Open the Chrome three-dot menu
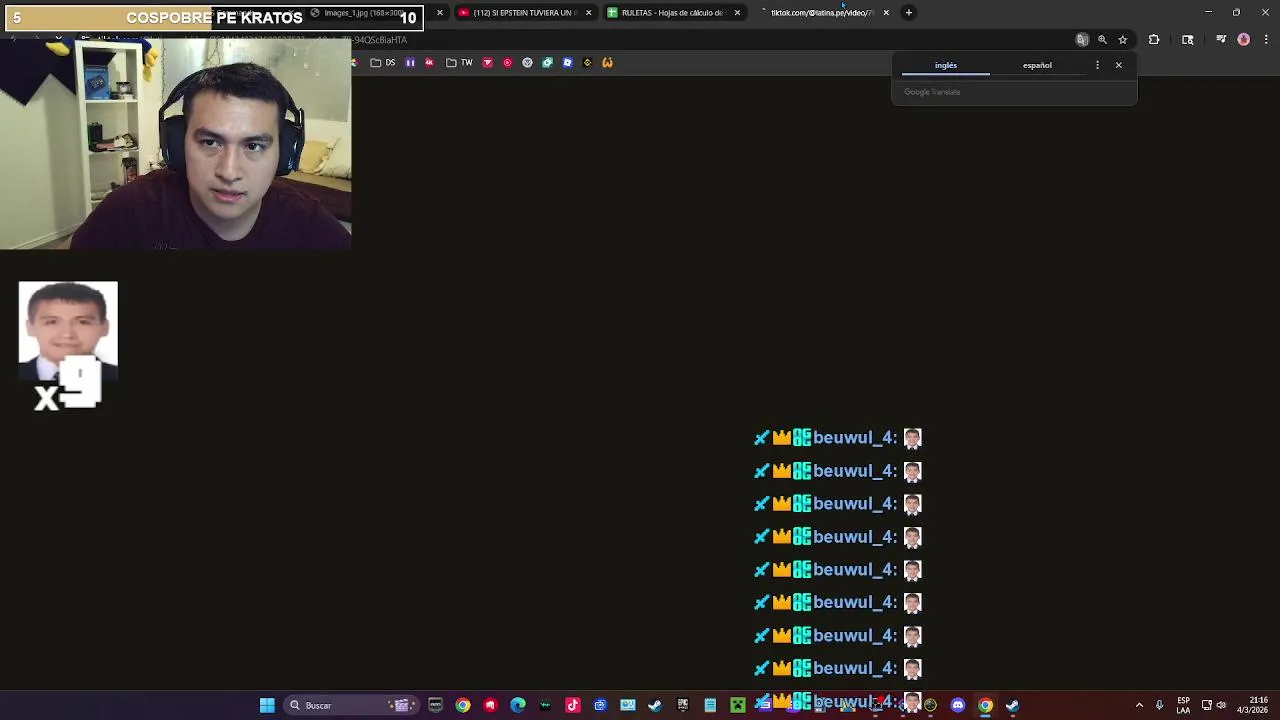1280x720 pixels. 1266,40
